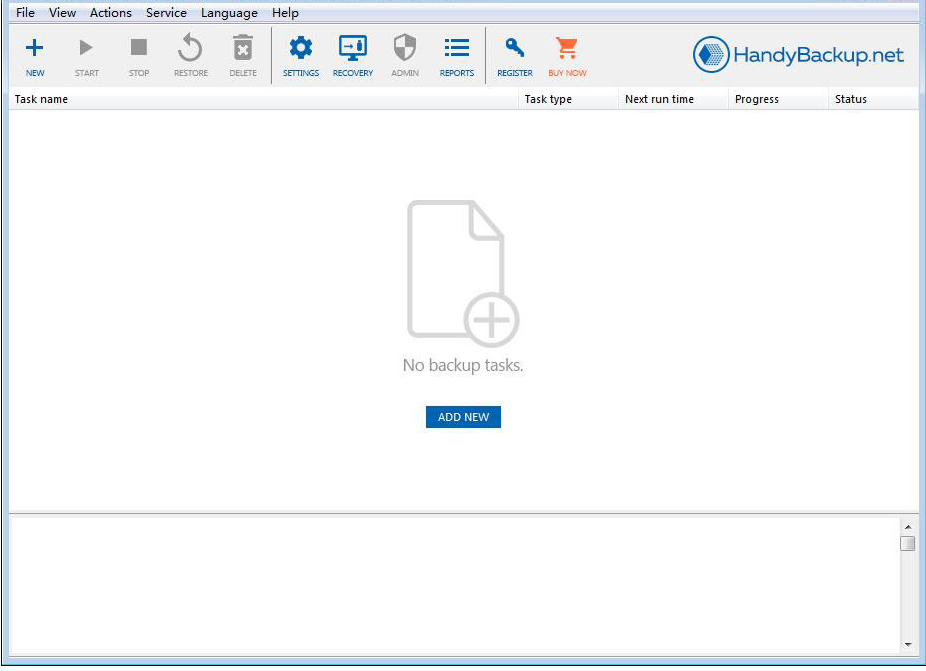
Task: Click the ADD NEW button
Action: coord(463,417)
